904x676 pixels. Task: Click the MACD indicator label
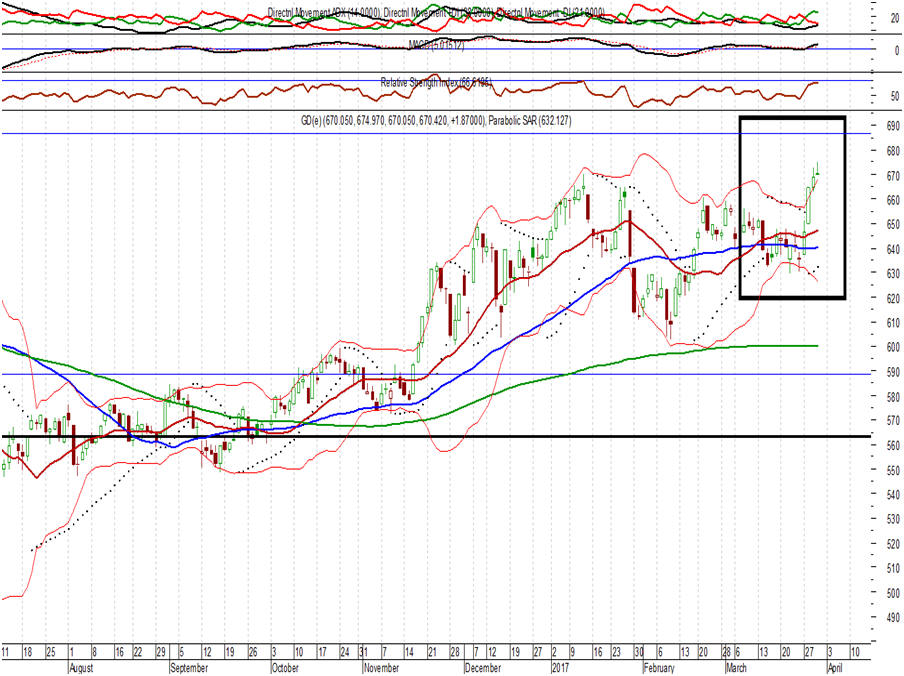click(x=436, y=44)
